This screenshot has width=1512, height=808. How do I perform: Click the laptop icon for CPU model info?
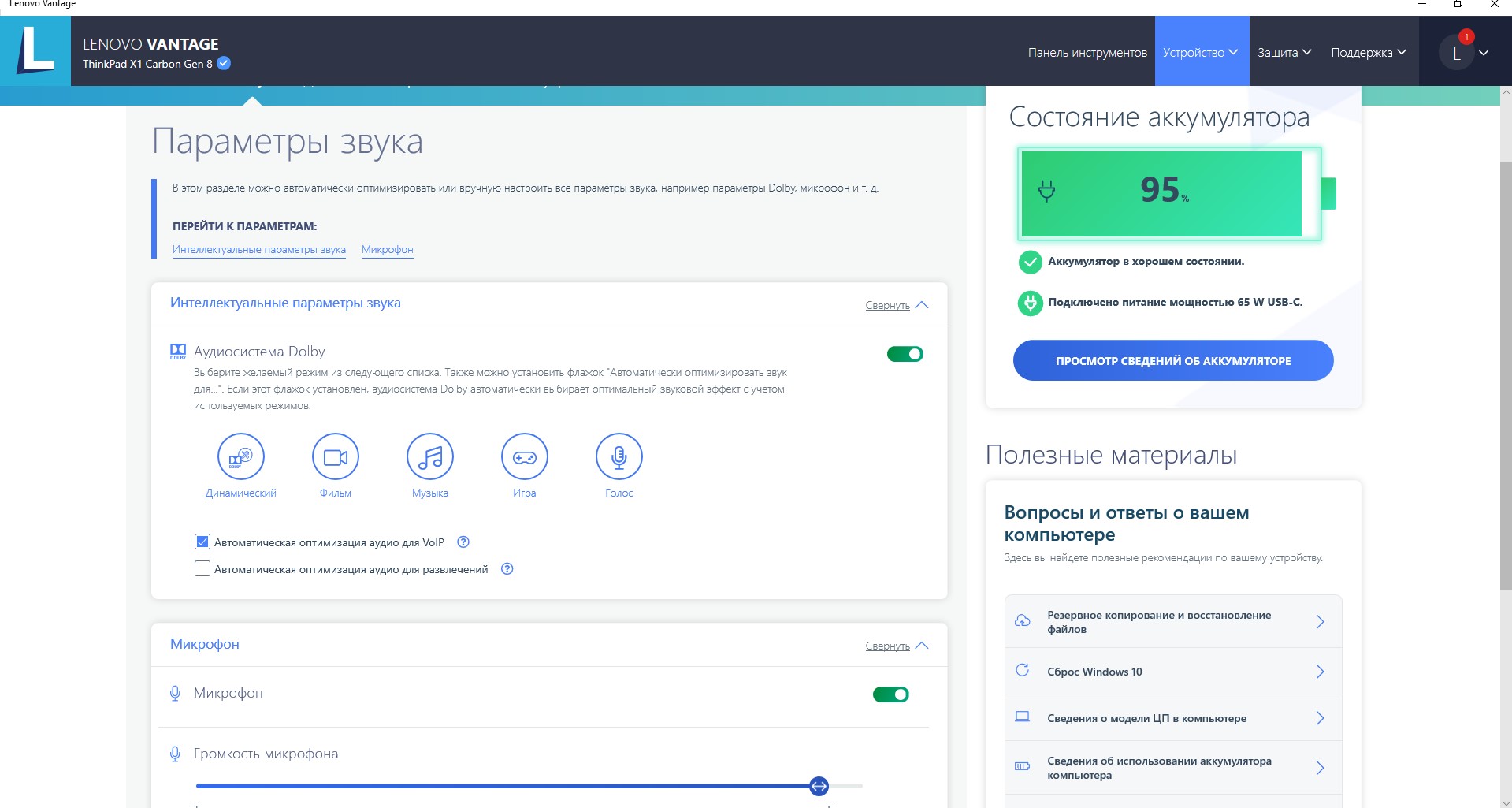(1023, 717)
